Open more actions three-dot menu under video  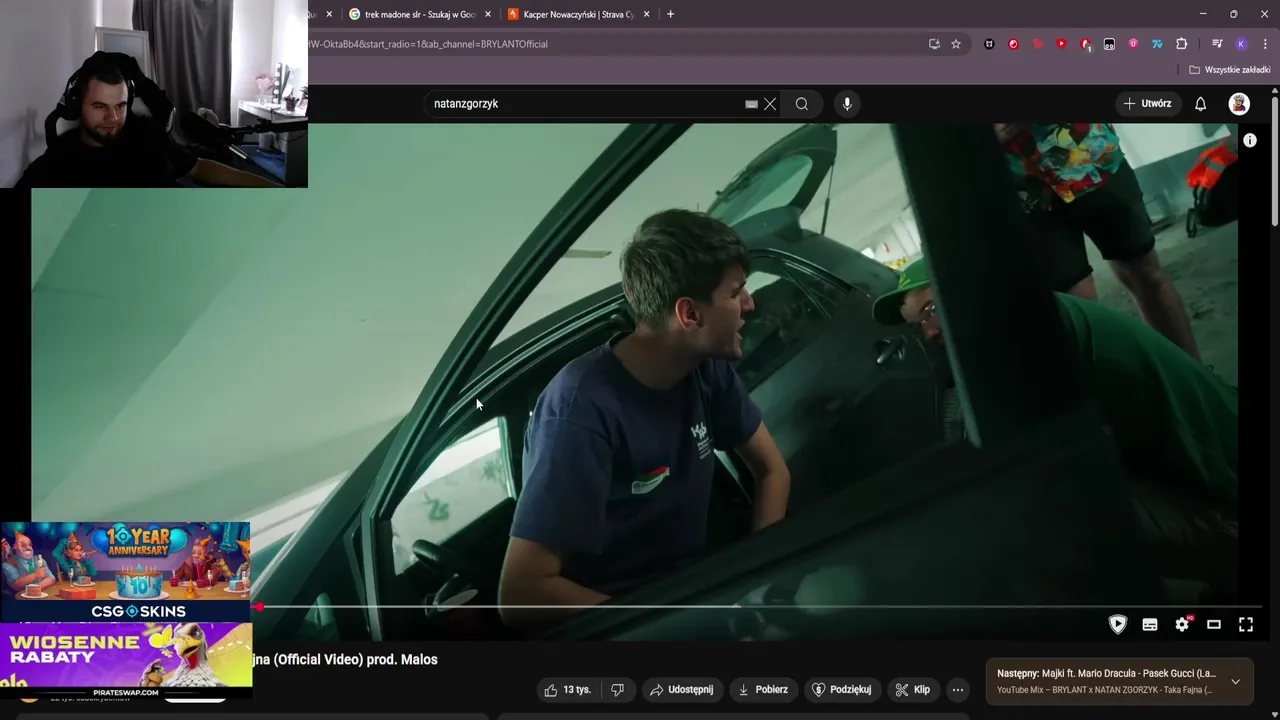point(958,690)
